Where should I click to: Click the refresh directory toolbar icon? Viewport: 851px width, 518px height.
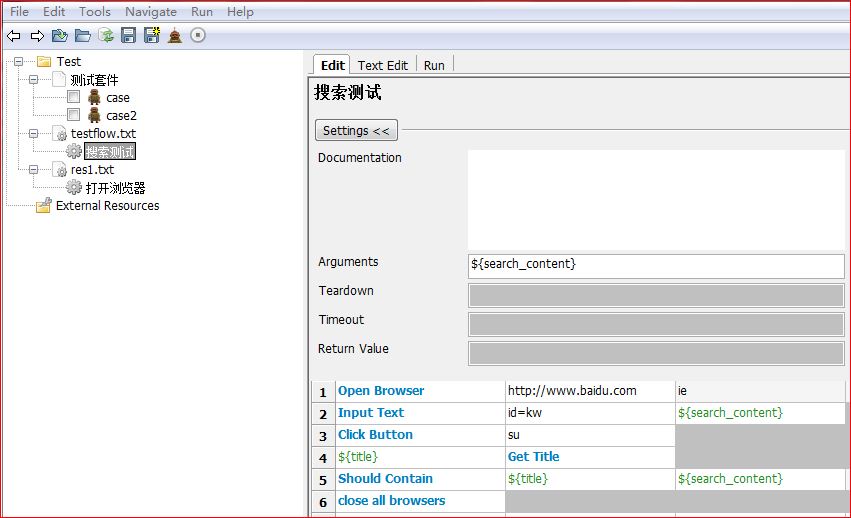(x=106, y=36)
